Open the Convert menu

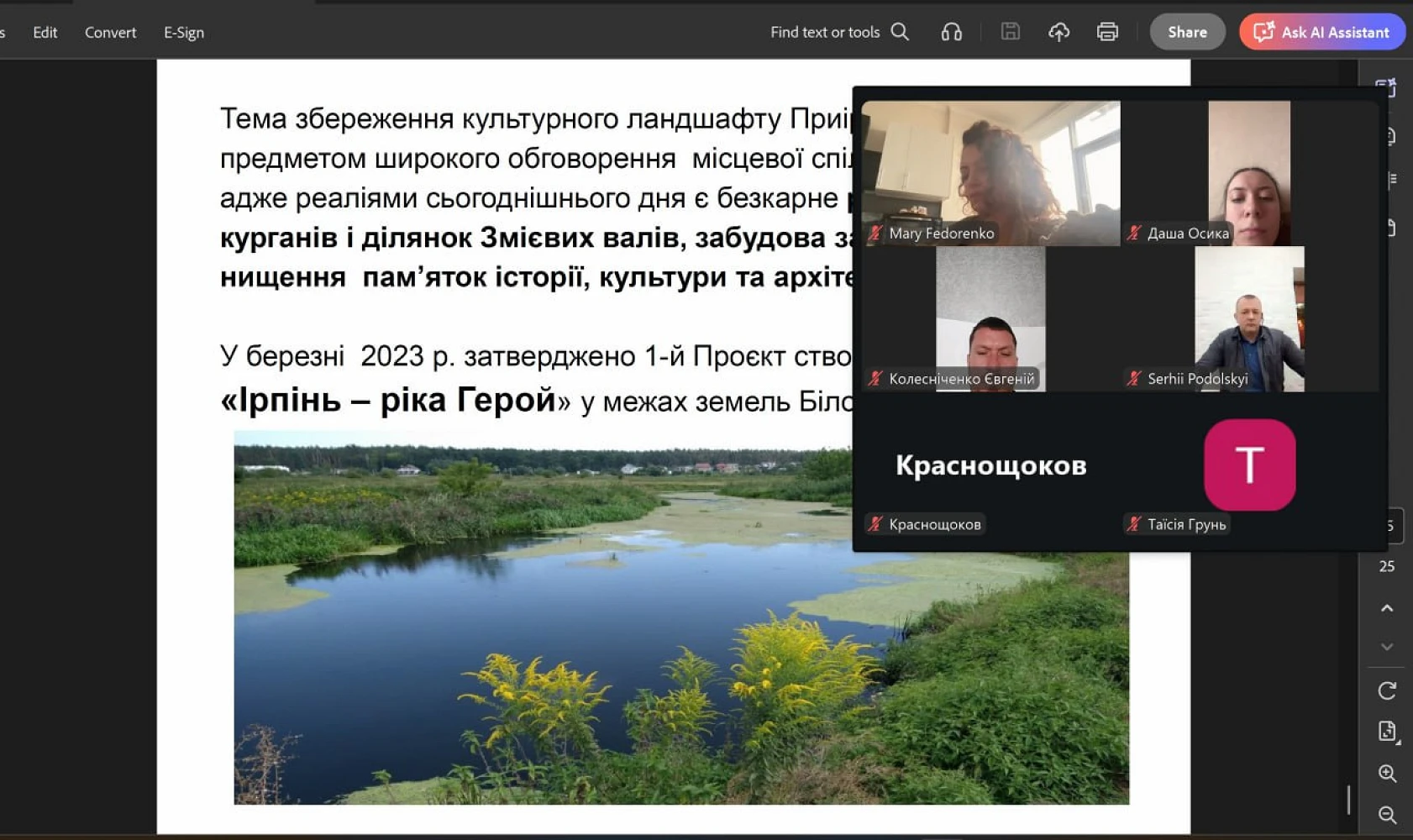110,32
